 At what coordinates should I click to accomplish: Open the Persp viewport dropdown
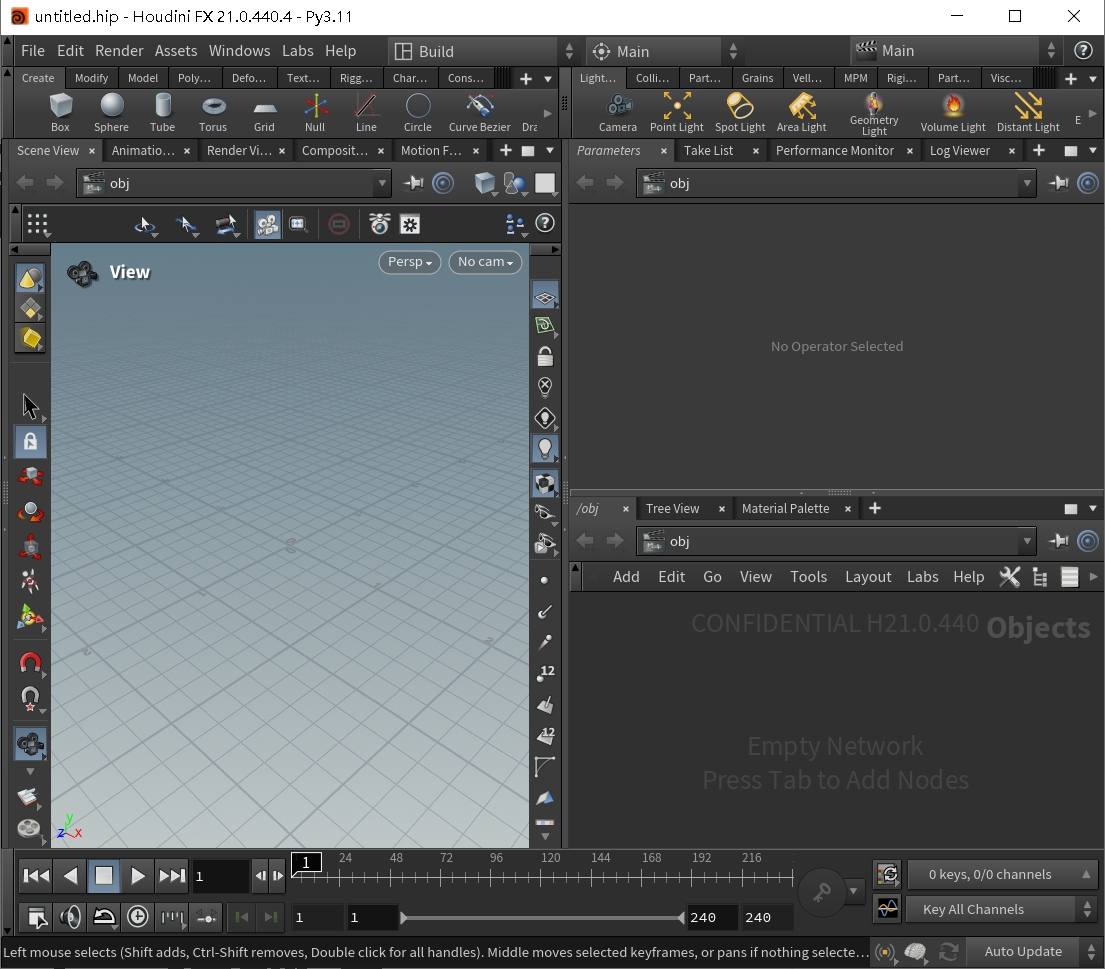click(409, 262)
